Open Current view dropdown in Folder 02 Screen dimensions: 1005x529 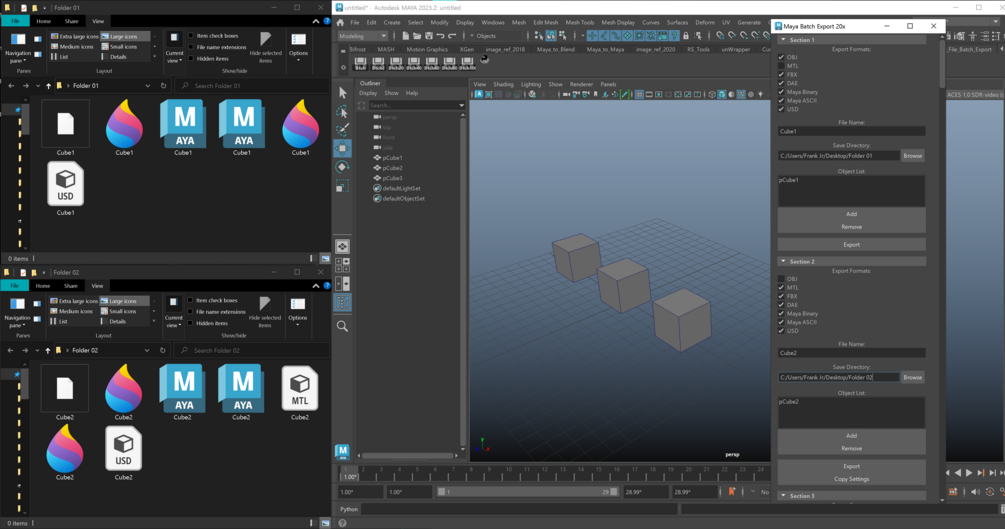174,311
